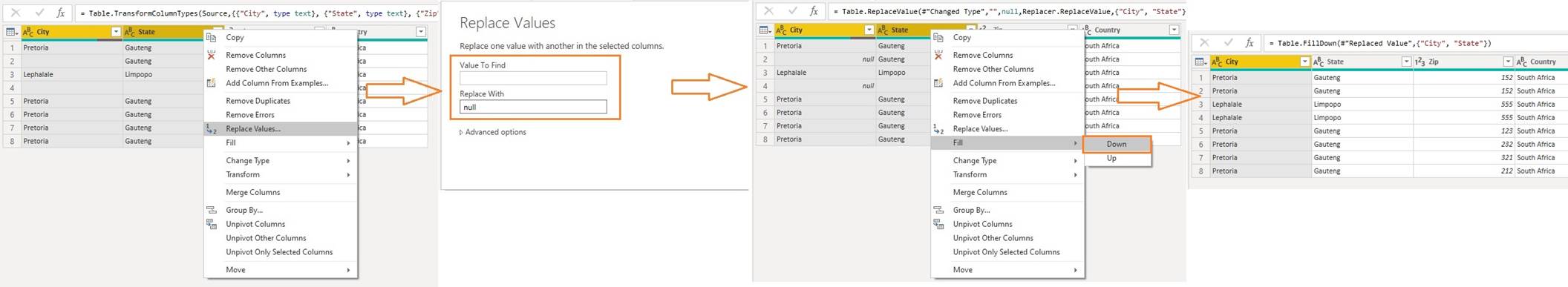Open the State filter dropdown in the FillDown grid
This screenshot has width=1568, height=287.
coord(1406,62)
